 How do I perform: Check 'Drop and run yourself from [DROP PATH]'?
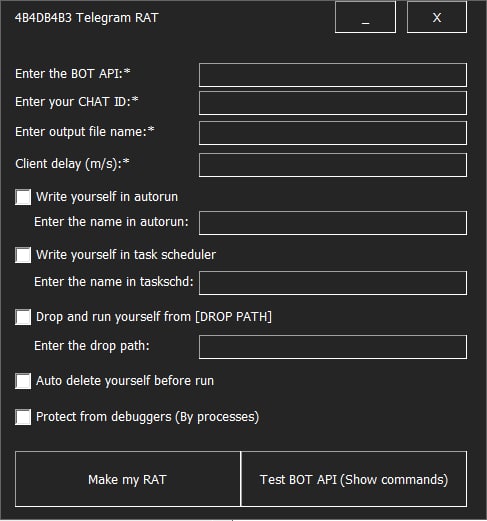(x=23, y=317)
